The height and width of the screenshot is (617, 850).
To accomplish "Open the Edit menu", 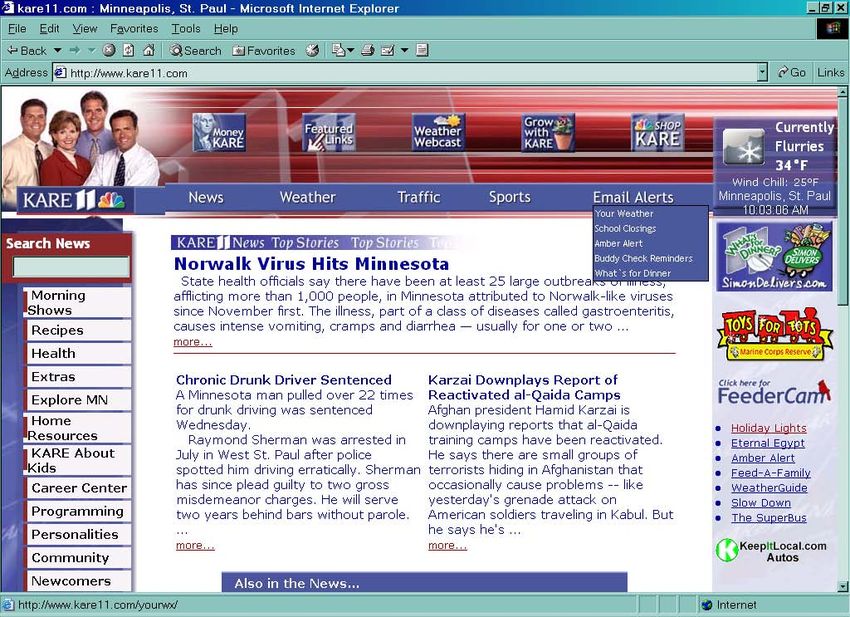I will (x=49, y=29).
